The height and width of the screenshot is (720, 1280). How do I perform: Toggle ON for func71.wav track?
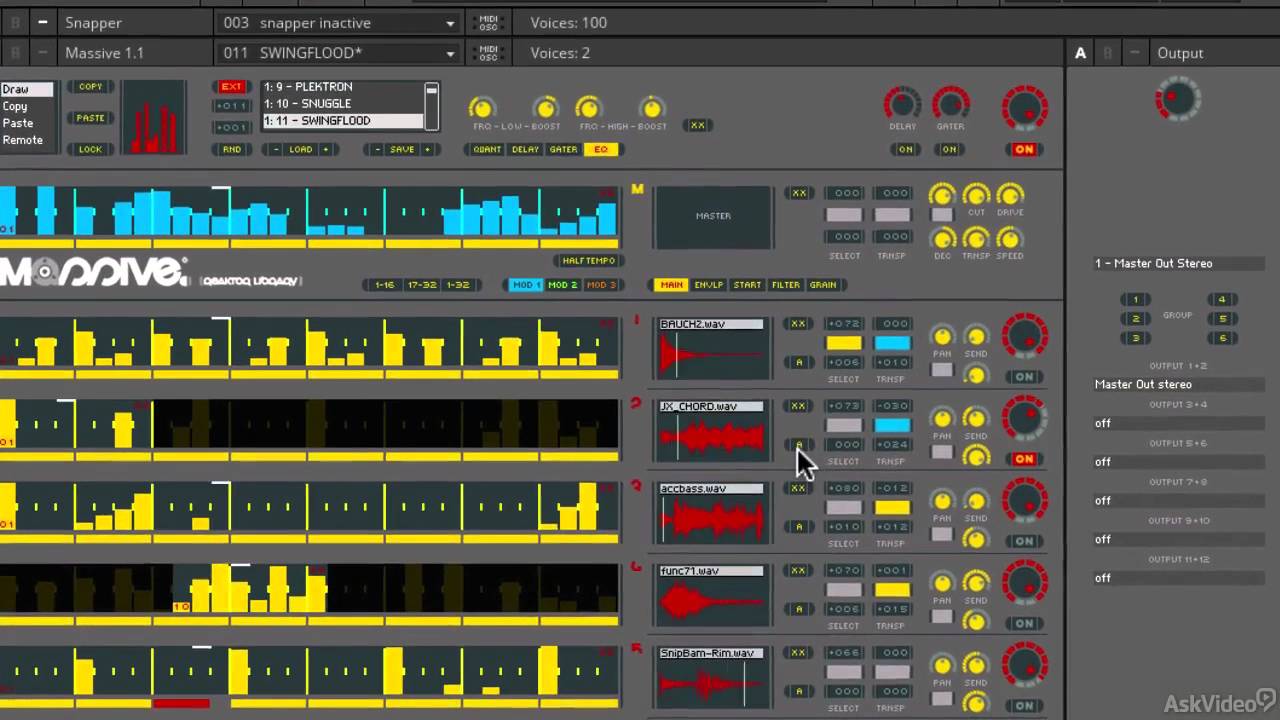[1024, 623]
